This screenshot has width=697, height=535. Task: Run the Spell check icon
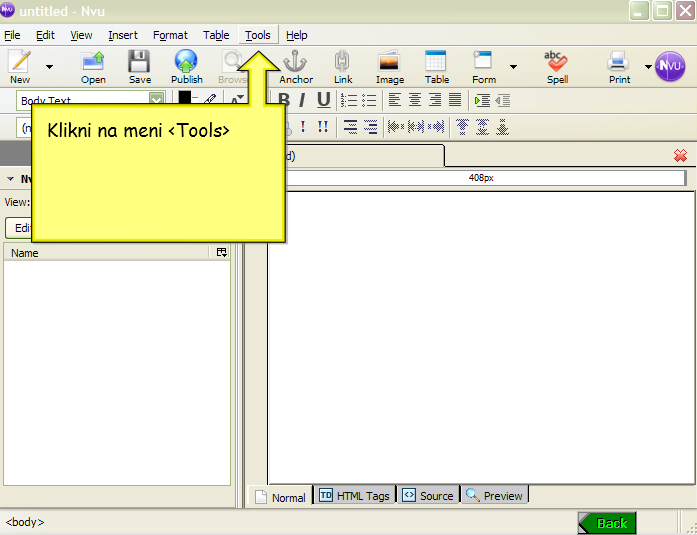557,66
